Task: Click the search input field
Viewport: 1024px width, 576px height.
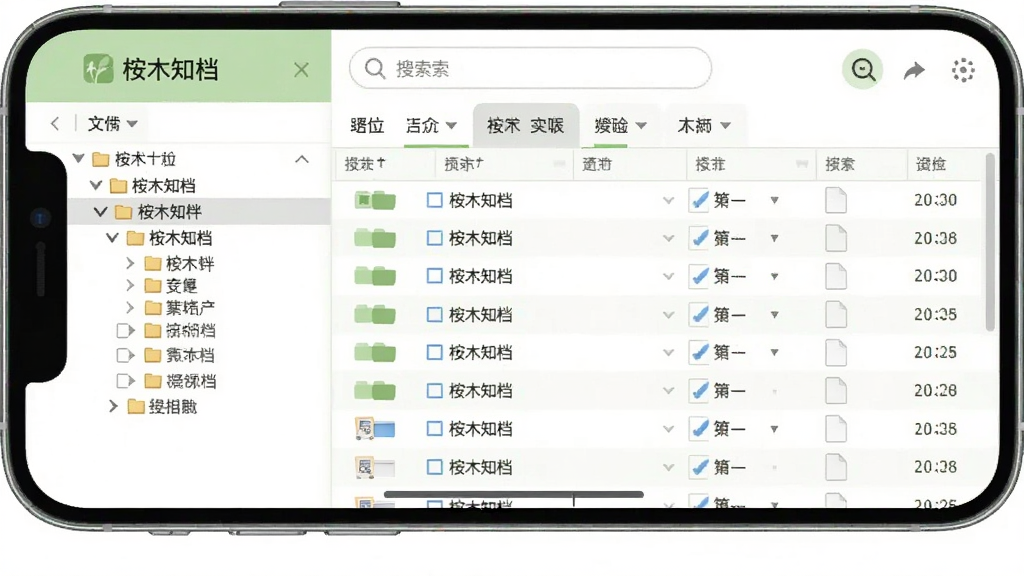Action: coord(530,68)
